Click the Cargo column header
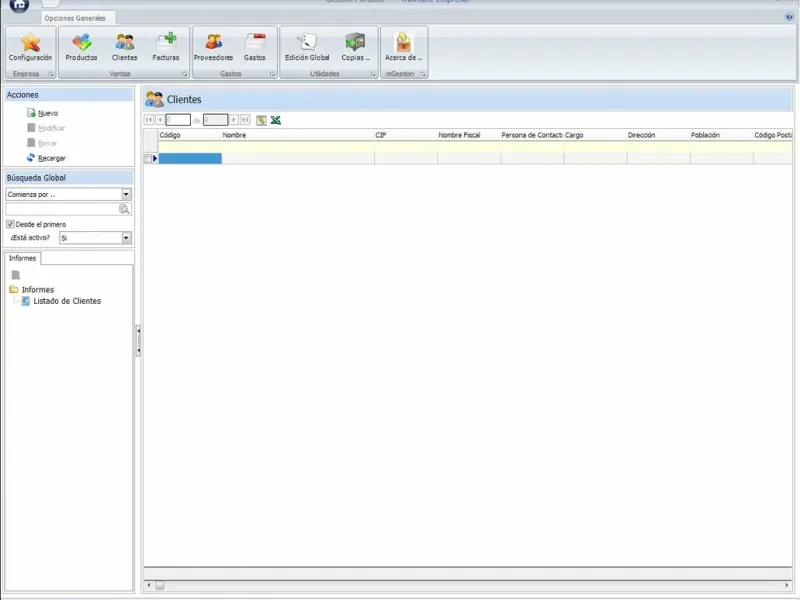This screenshot has height=600, width=800. tap(595, 135)
